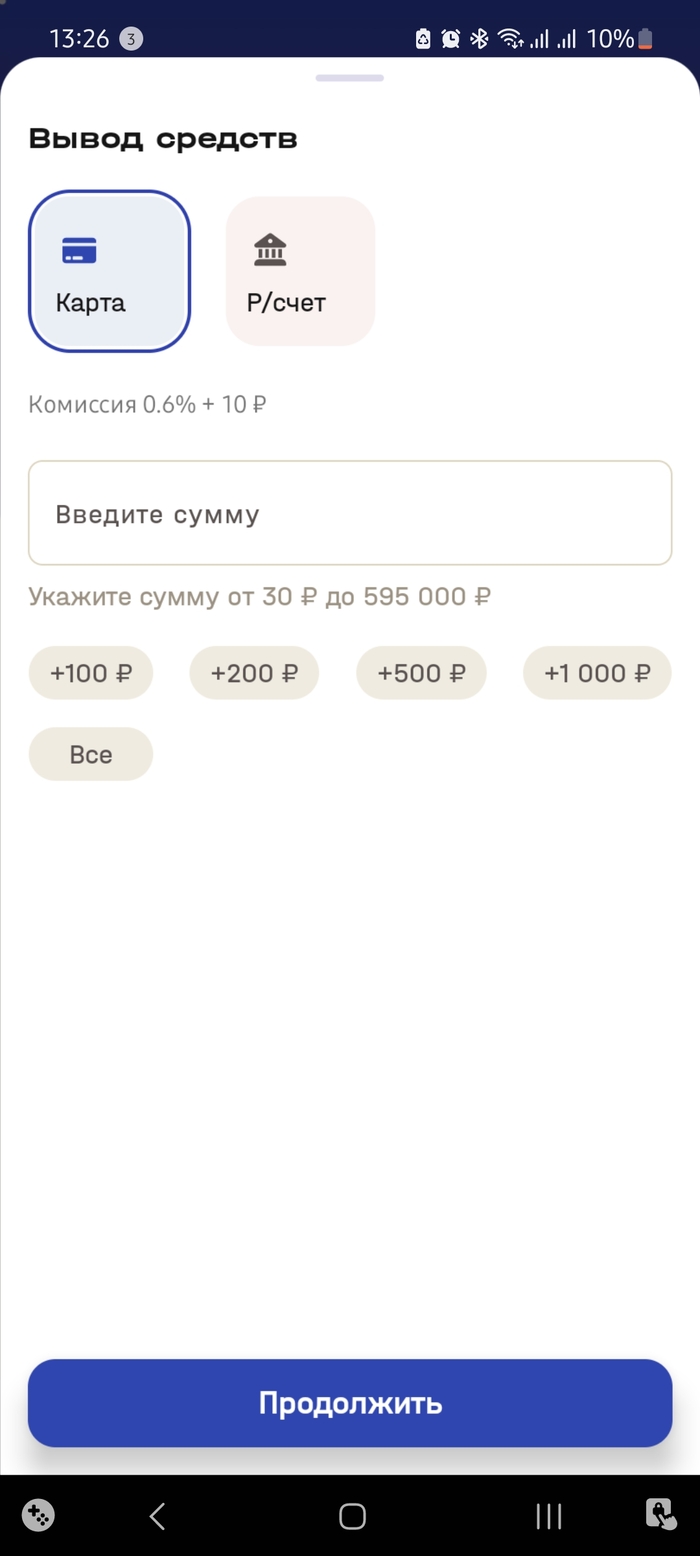Add 200 ₽ to the amount
The image size is (700, 1556).
[254, 673]
